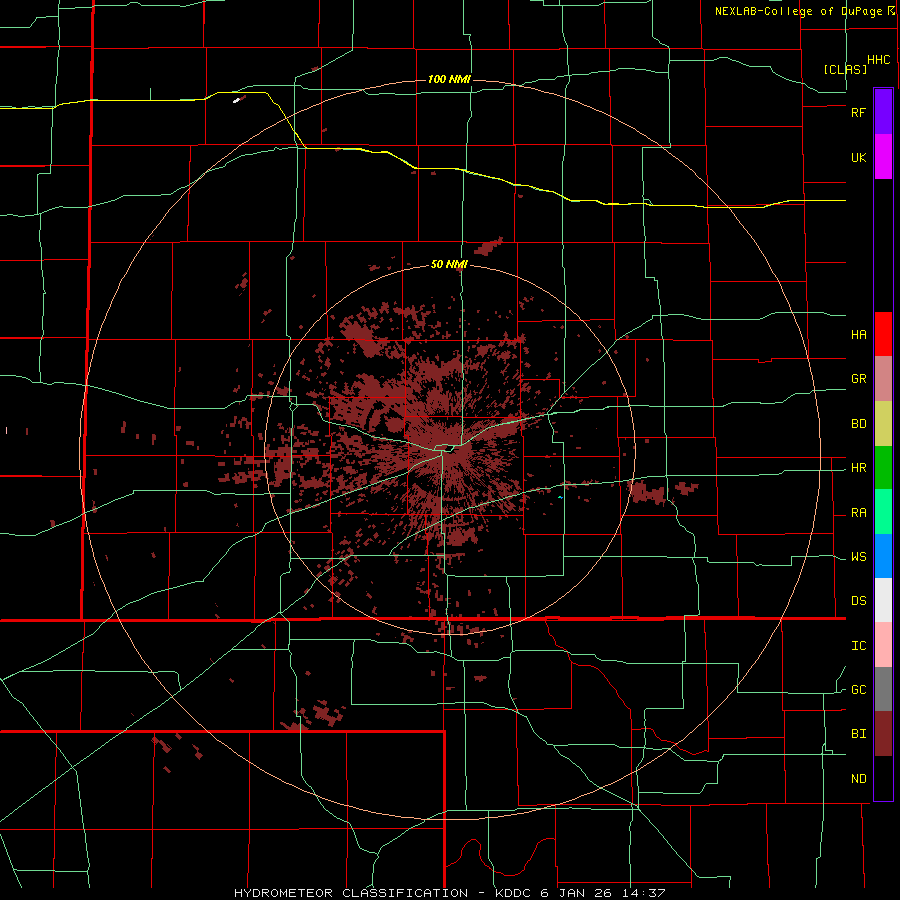Click the UK legend label

tap(859, 157)
